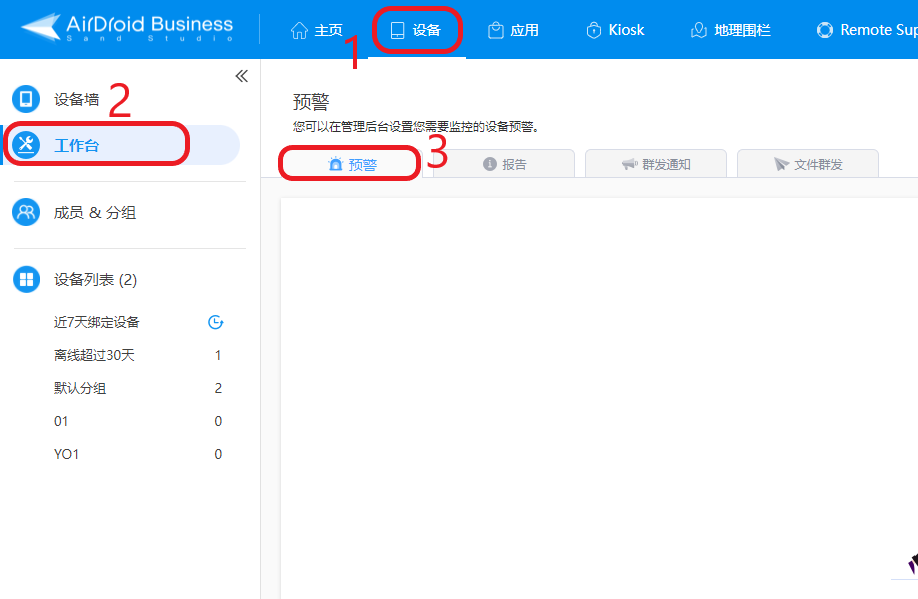This screenshot has height=599, width=918.
Task: Switch to Remote Support tab
Action: click(867, 30)
